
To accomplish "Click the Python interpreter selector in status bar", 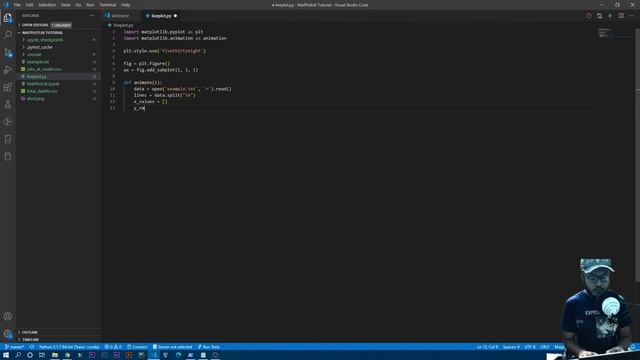I will 69,347.
